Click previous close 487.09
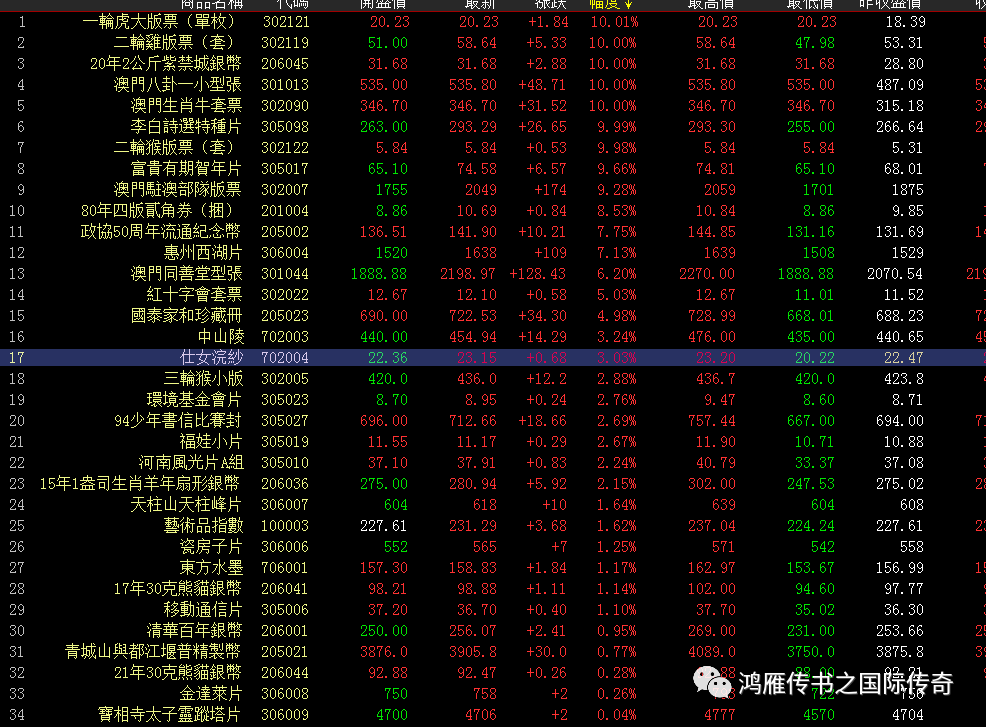Screen dimensions: 986x727 (899, 85)
